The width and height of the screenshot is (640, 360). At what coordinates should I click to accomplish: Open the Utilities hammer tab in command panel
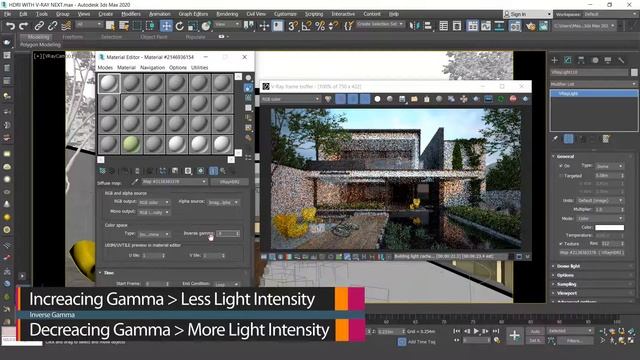pos(621,60)
